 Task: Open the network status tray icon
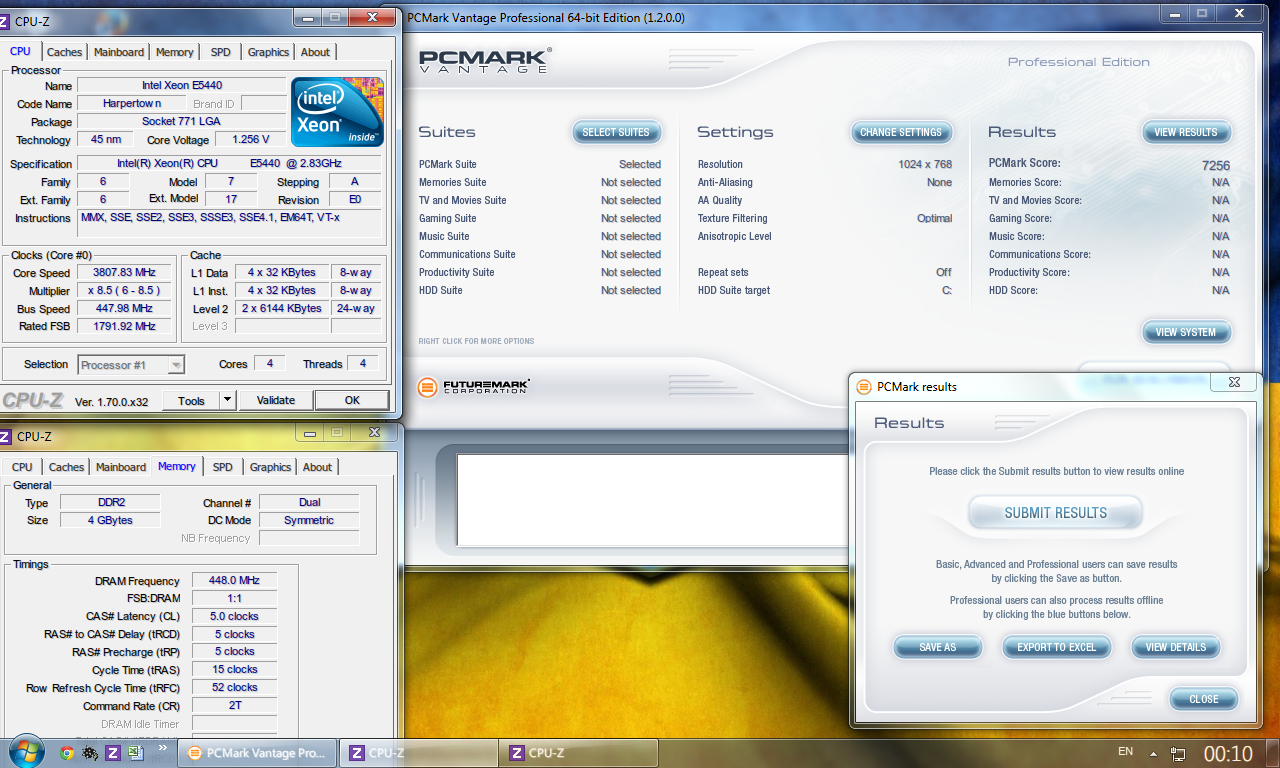[x=1178, y=753]
